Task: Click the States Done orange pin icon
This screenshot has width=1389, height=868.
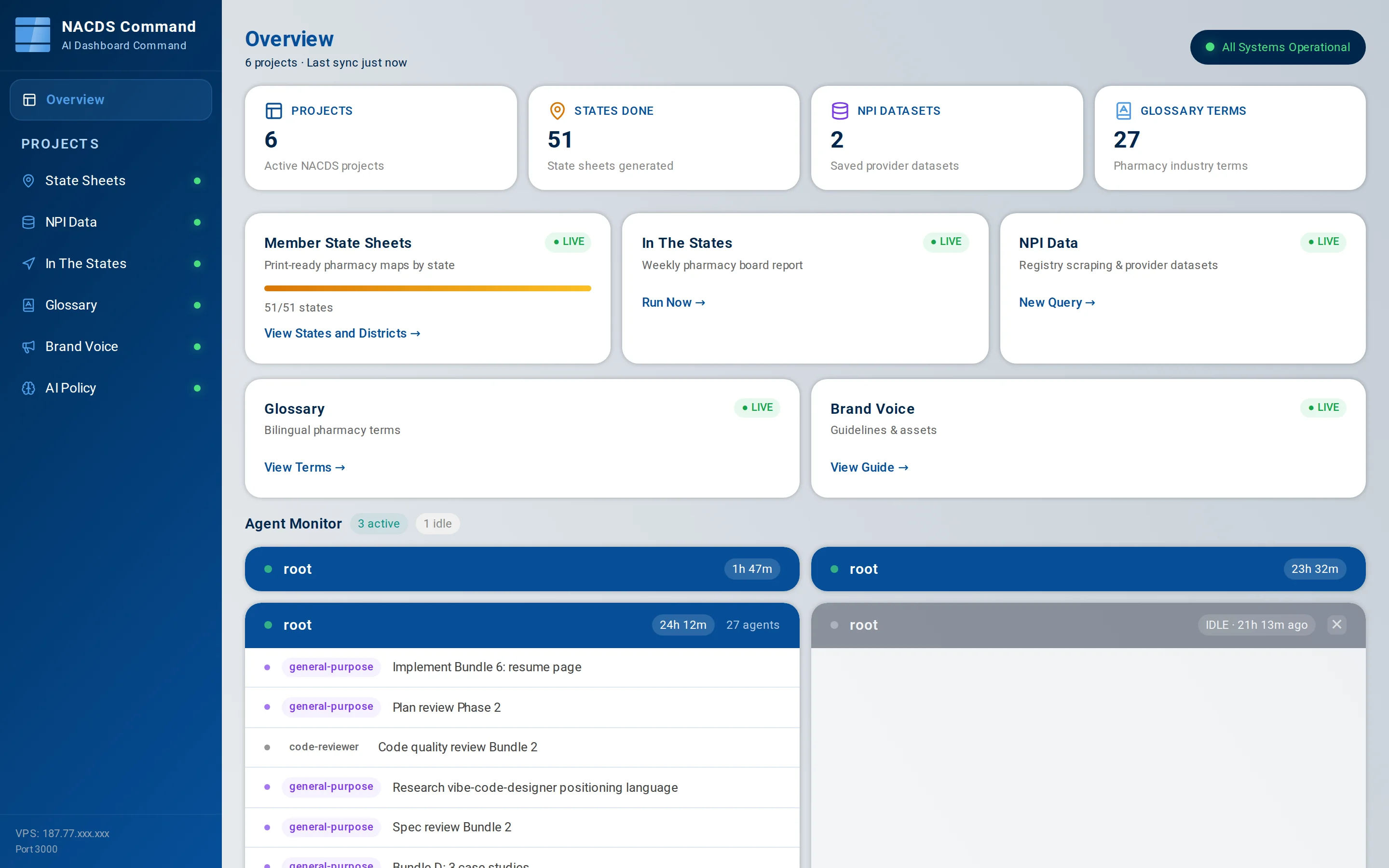Action: point(557,111)
